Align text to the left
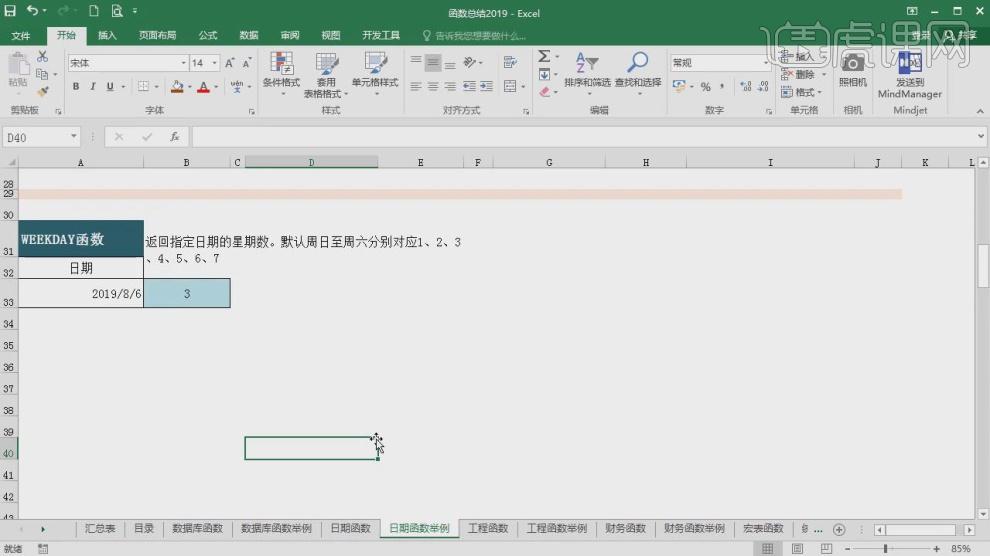This screenshot has width=990, height=556. pyautogui.click(x=415, y=86)
